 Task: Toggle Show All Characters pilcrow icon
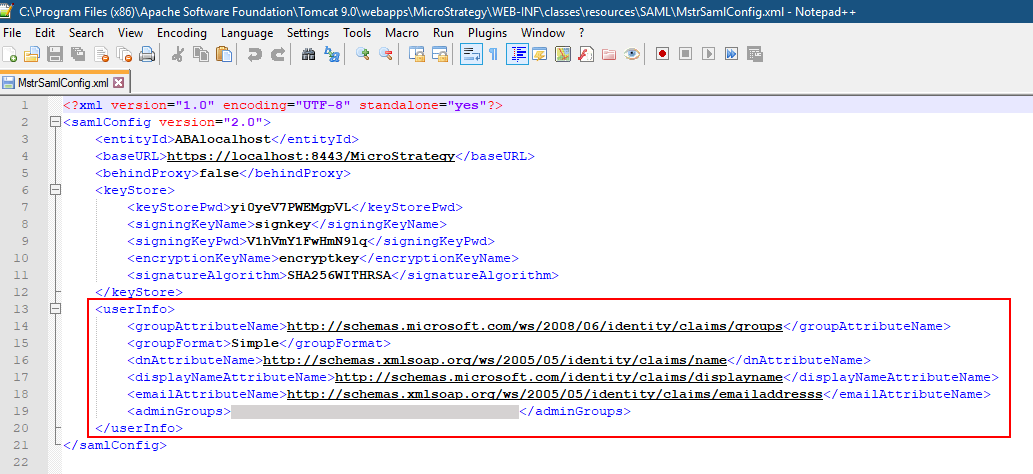point(492,54)
